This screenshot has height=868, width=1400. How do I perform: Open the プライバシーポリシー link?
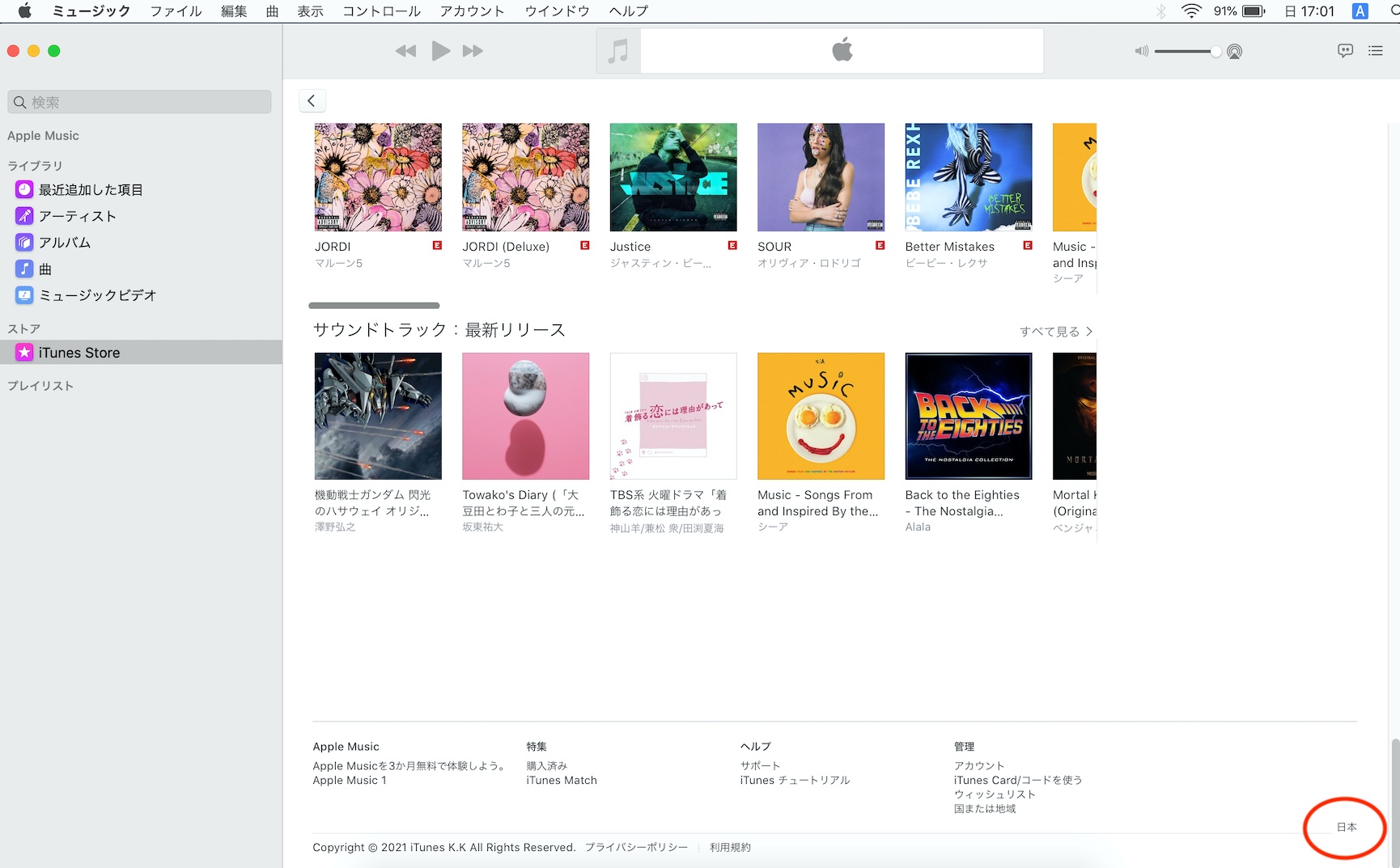click(x=637, y=848)
